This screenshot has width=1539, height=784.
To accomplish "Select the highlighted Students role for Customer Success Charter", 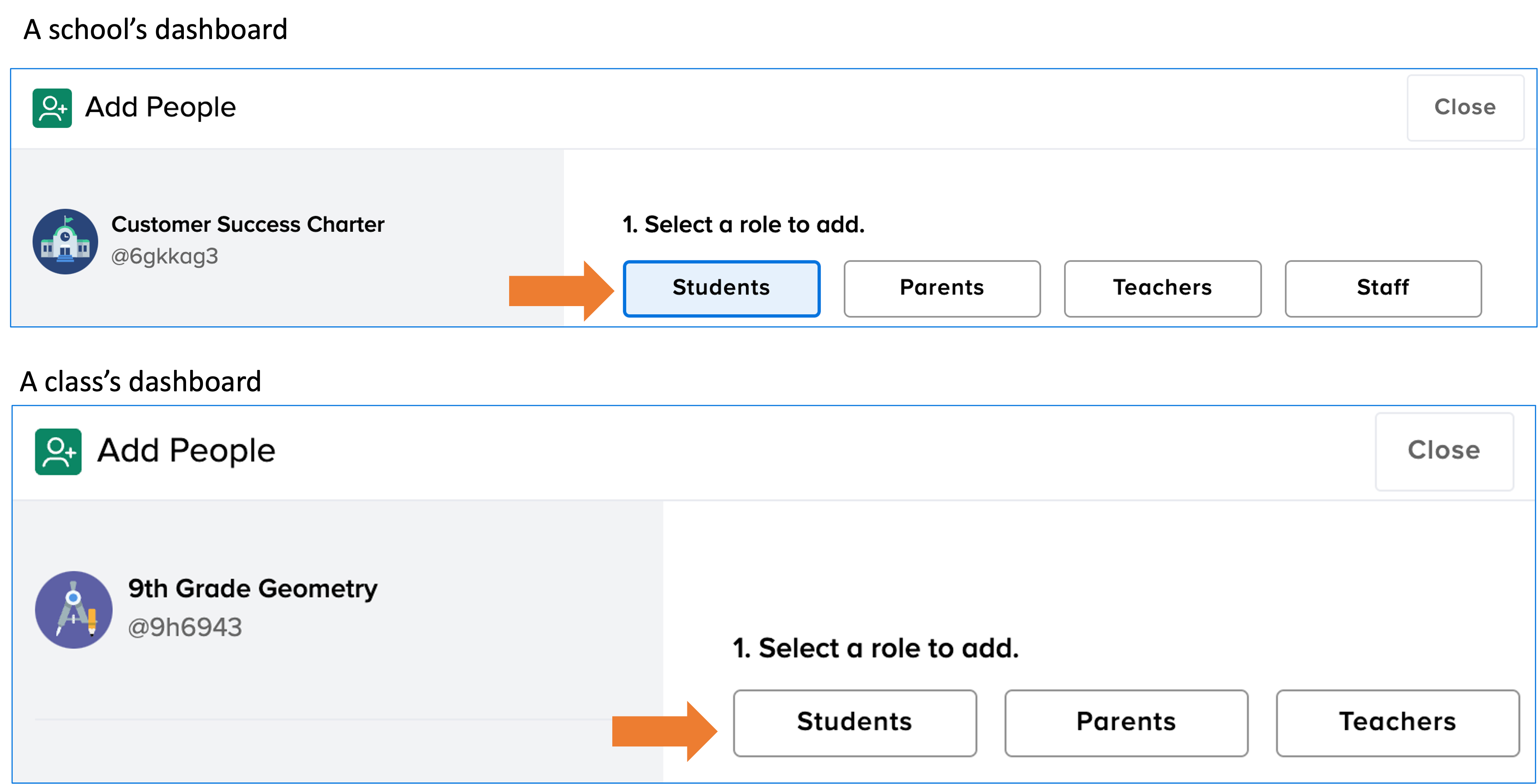I will [721, 288].
